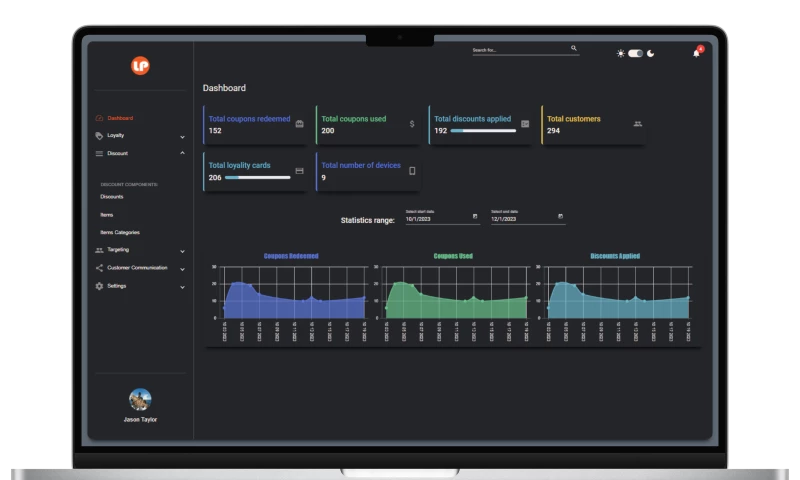
Task: Expand the Loyalty sidebar menu
Action: 182,136
